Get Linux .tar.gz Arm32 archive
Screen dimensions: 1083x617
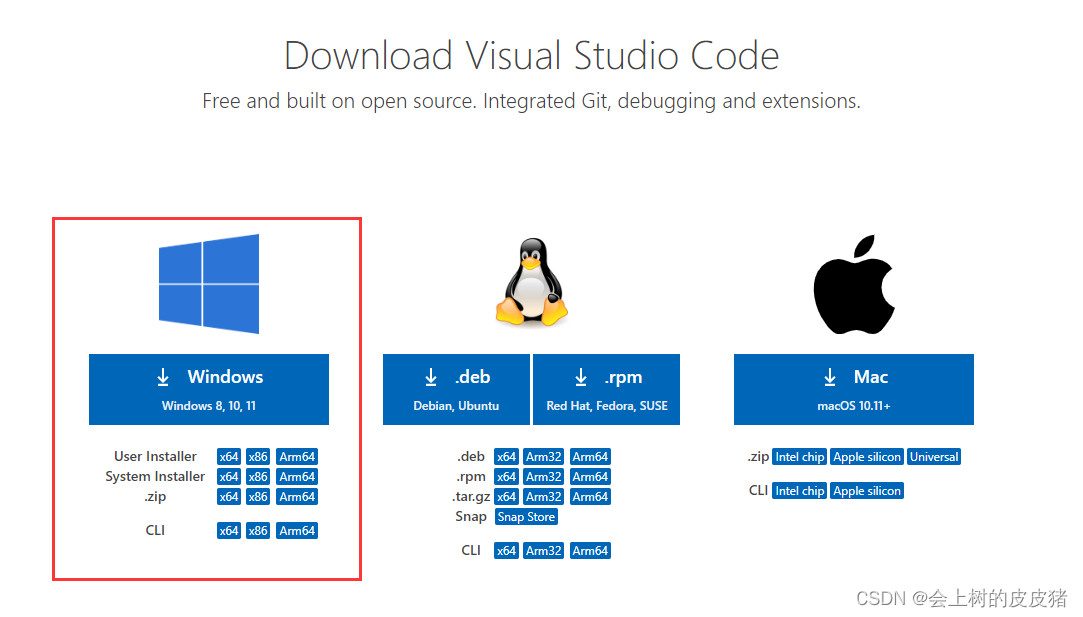click(544, 497)
